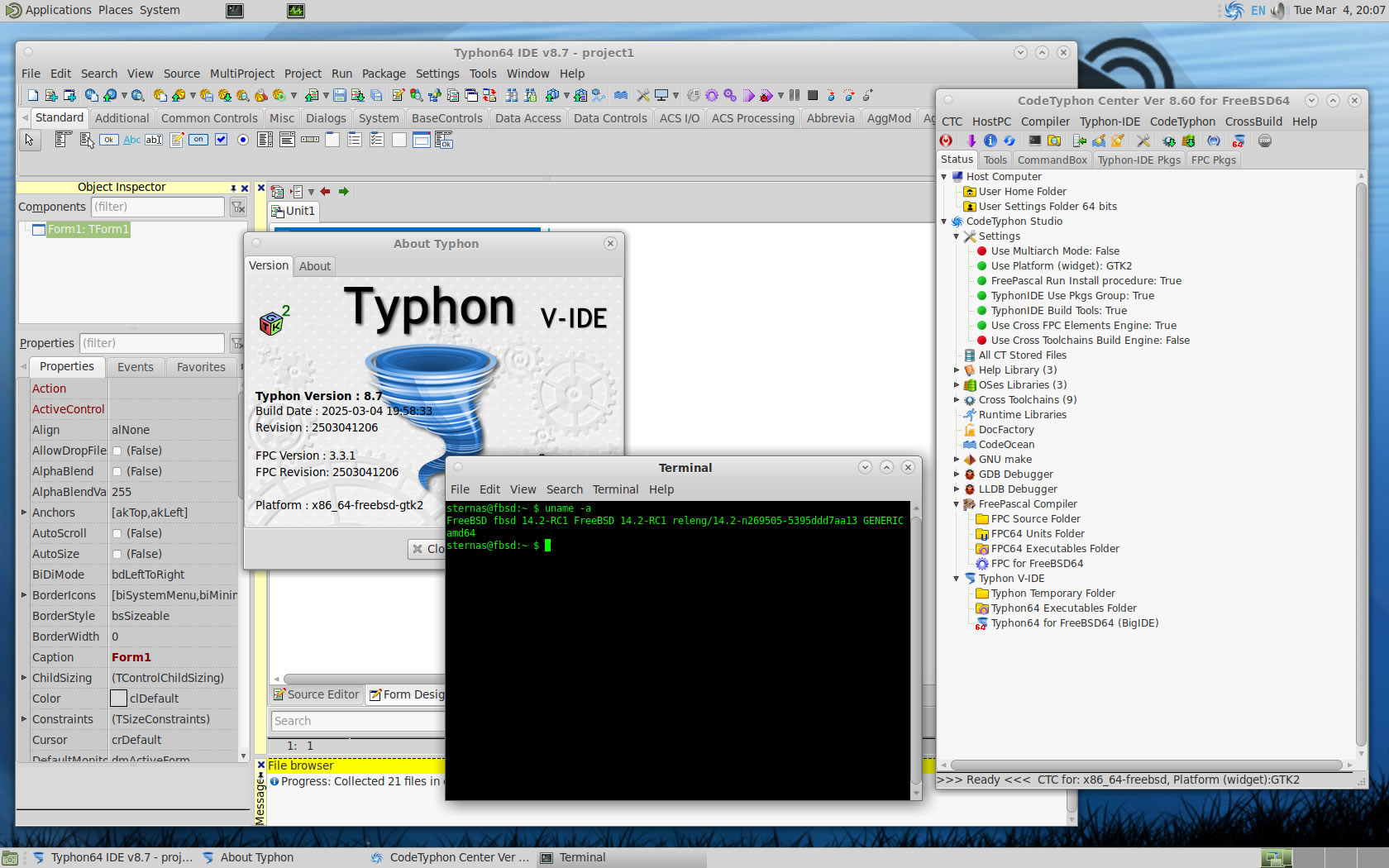The width and height of the screenshot is (1389, 868).
Task: Open the Terminal menu in the Terminal window
Action: pos(615,489)
